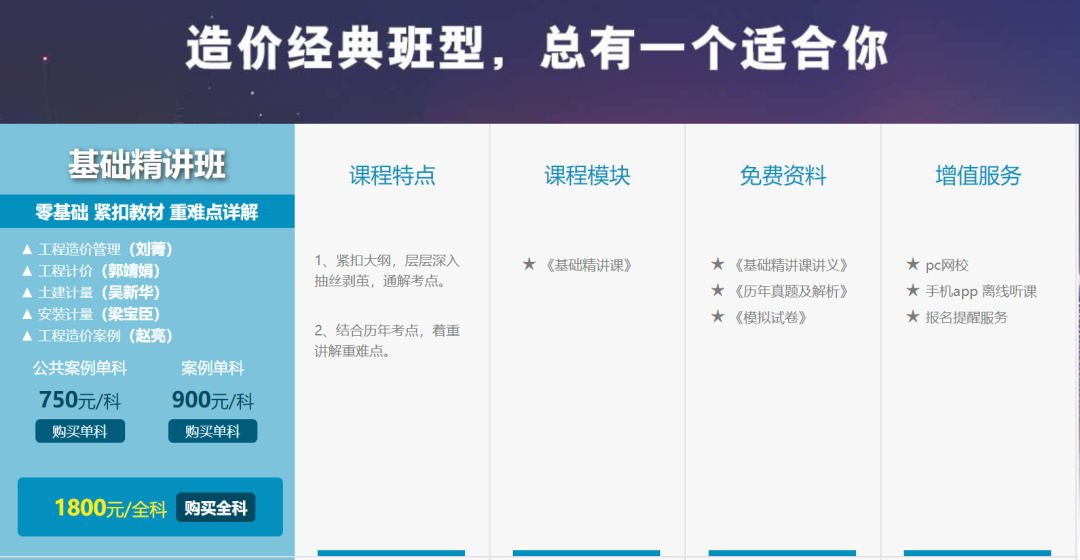Click the triangle bullet beside 工程造价管理
The image size is (1080, 560).
[x=28, y=249]
